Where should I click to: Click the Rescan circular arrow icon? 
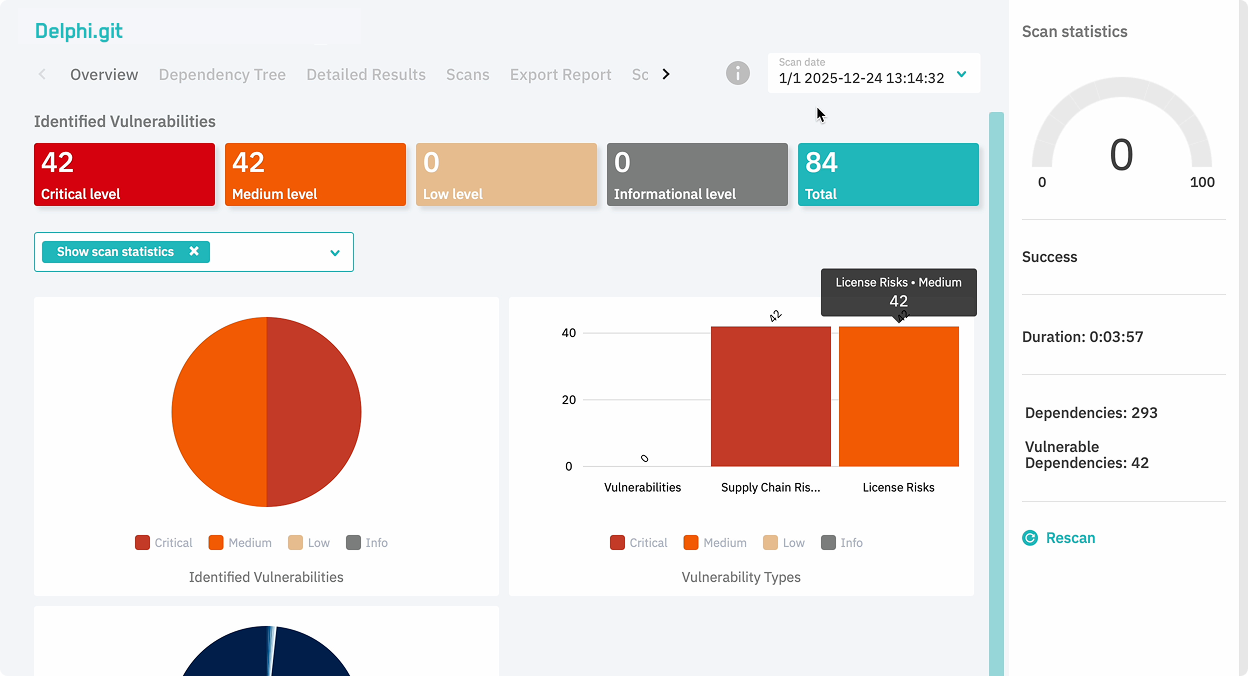pos(1030,538)
